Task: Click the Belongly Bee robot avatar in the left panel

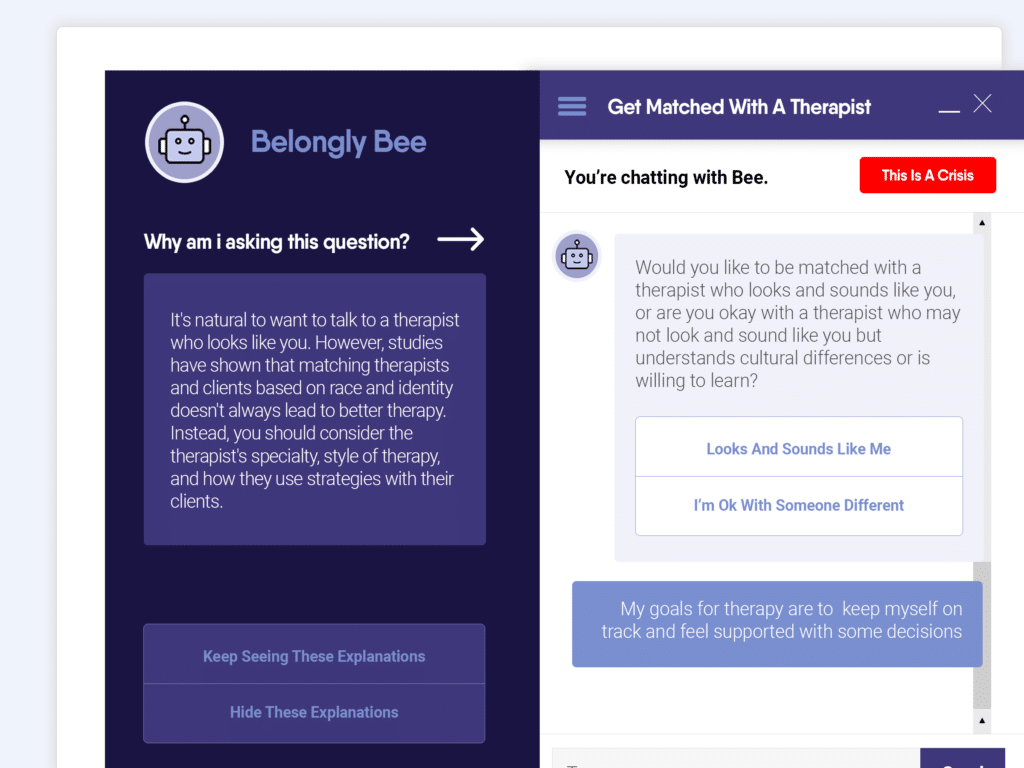Action: tap(185, 142)
